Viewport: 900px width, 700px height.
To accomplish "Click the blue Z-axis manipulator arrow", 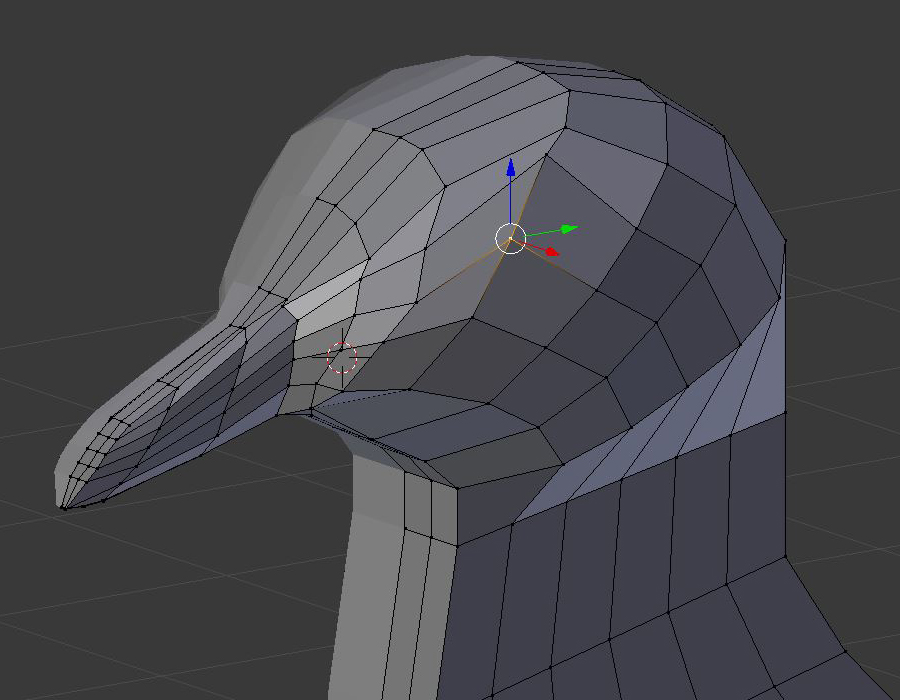I will pyautogui.click(x=510, y=167).
